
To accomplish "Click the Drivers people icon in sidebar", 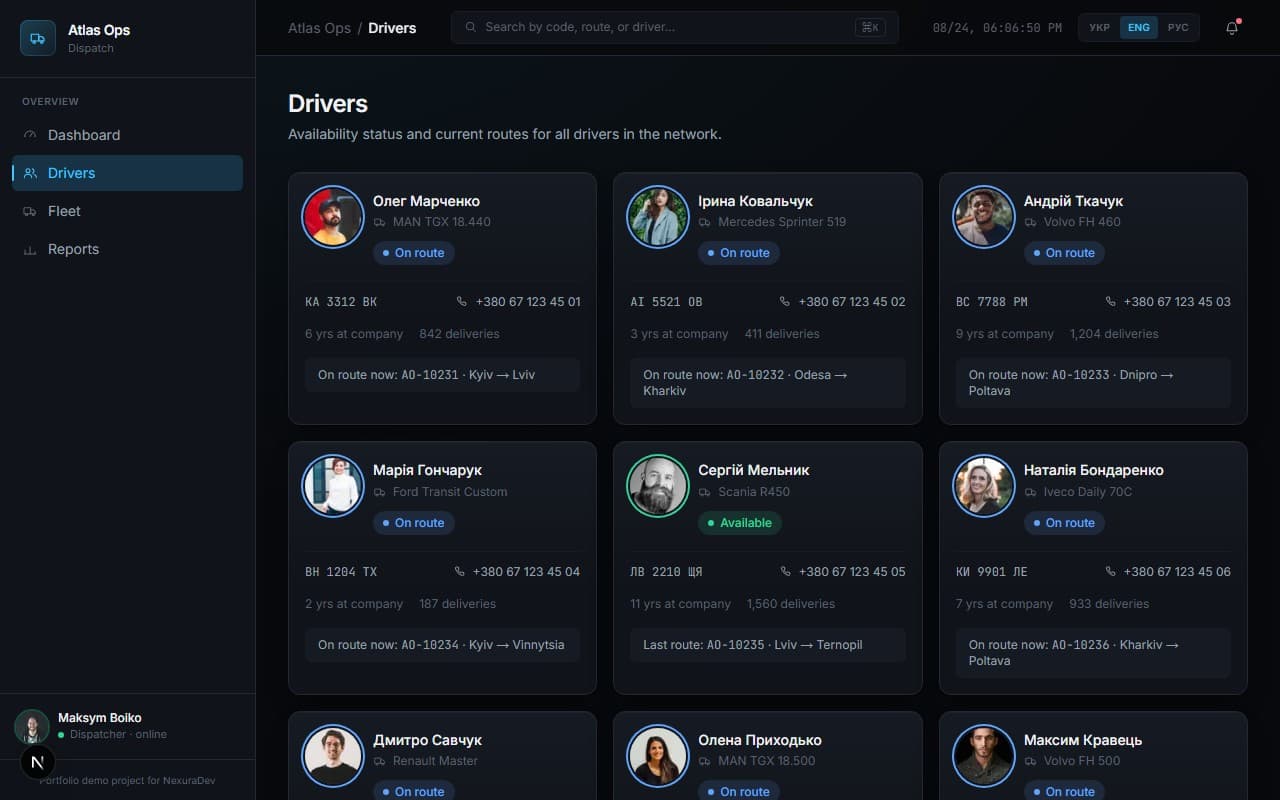I will tap(30, 173).
